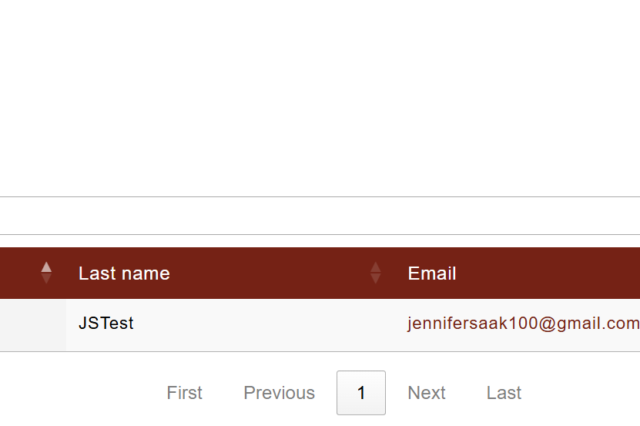Viewport: 640px width, 426px height.
Task: Sort the table by the Last name header
Action: pos(124,273)
